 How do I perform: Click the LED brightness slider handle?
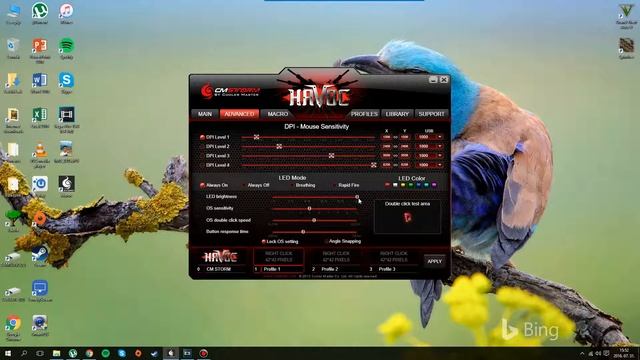[x=357, y=197]
